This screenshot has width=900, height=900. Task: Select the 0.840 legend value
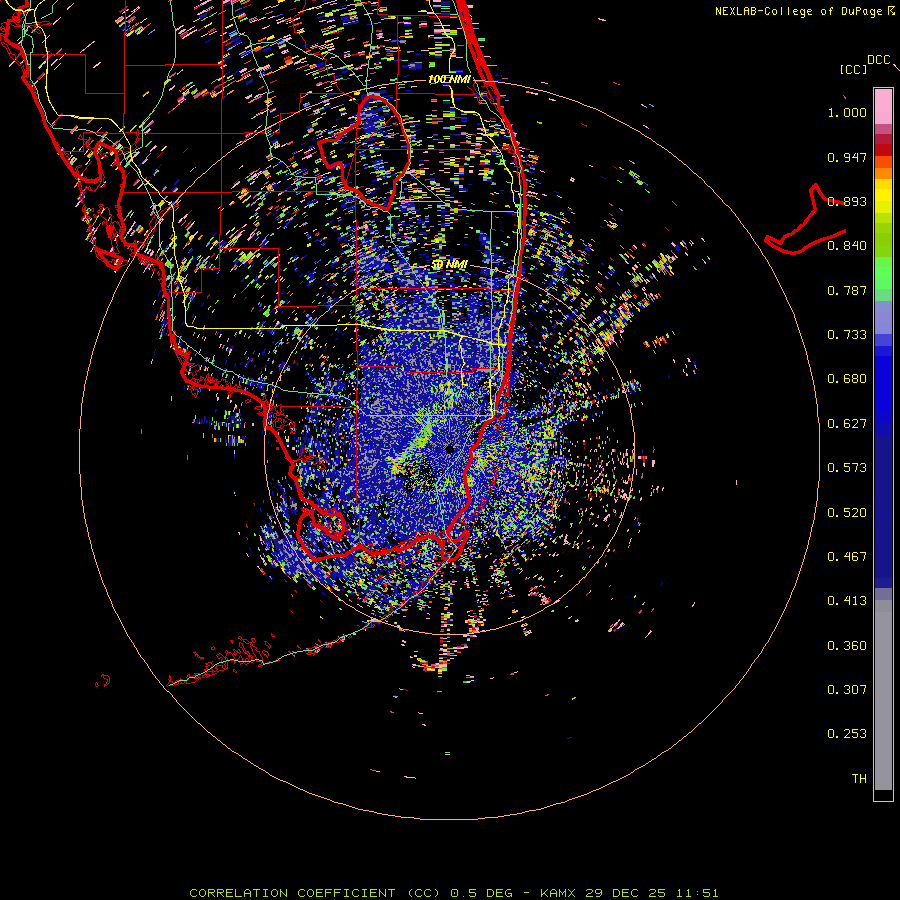coord(847,246)
